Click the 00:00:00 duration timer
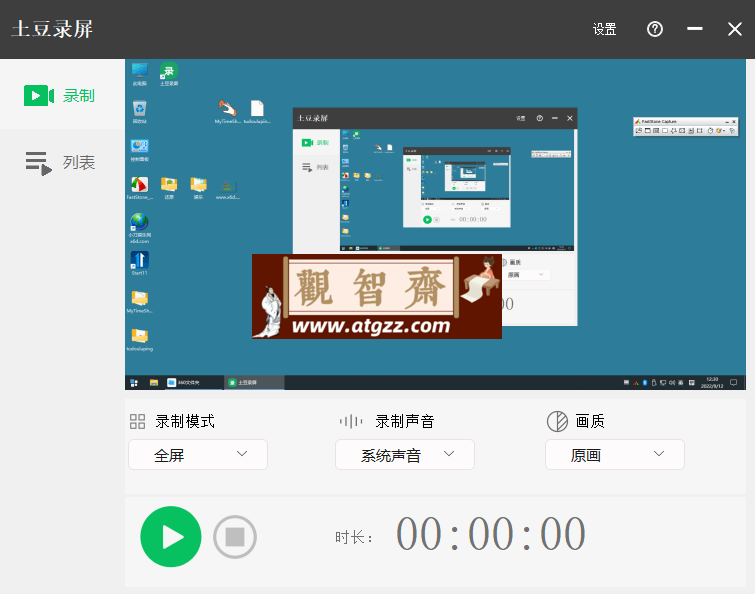The width and height of the screenshot is (755, 594). [491, 534]
